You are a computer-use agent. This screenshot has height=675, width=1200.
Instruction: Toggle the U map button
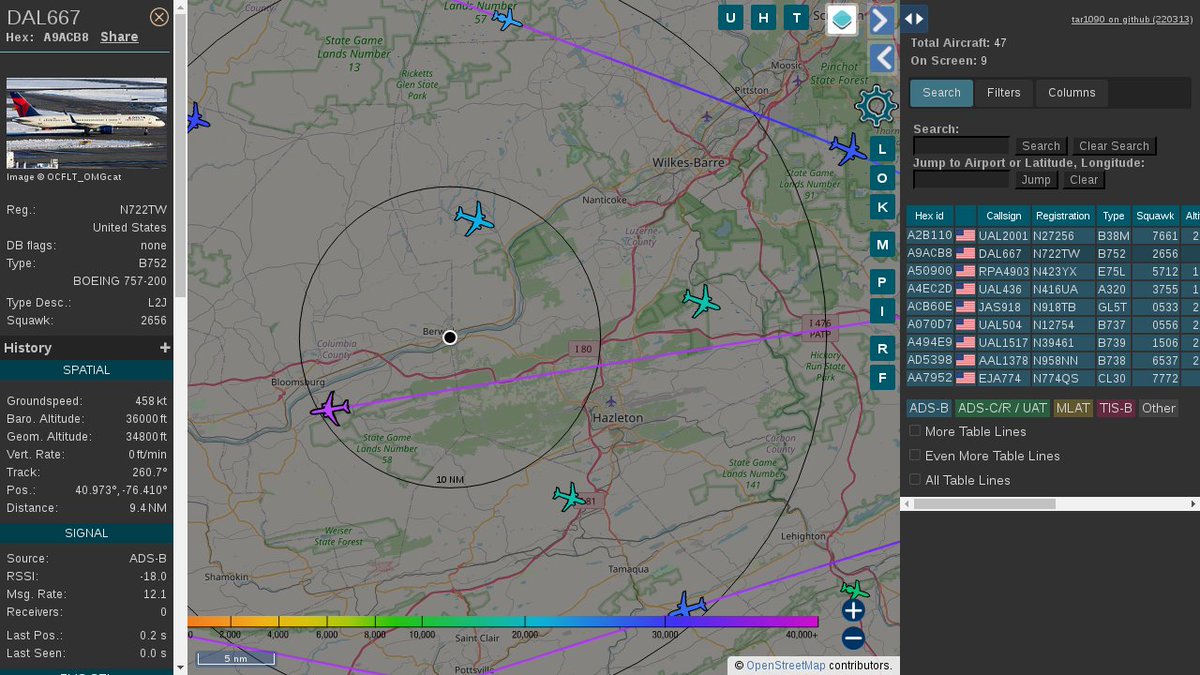[731, 17]
